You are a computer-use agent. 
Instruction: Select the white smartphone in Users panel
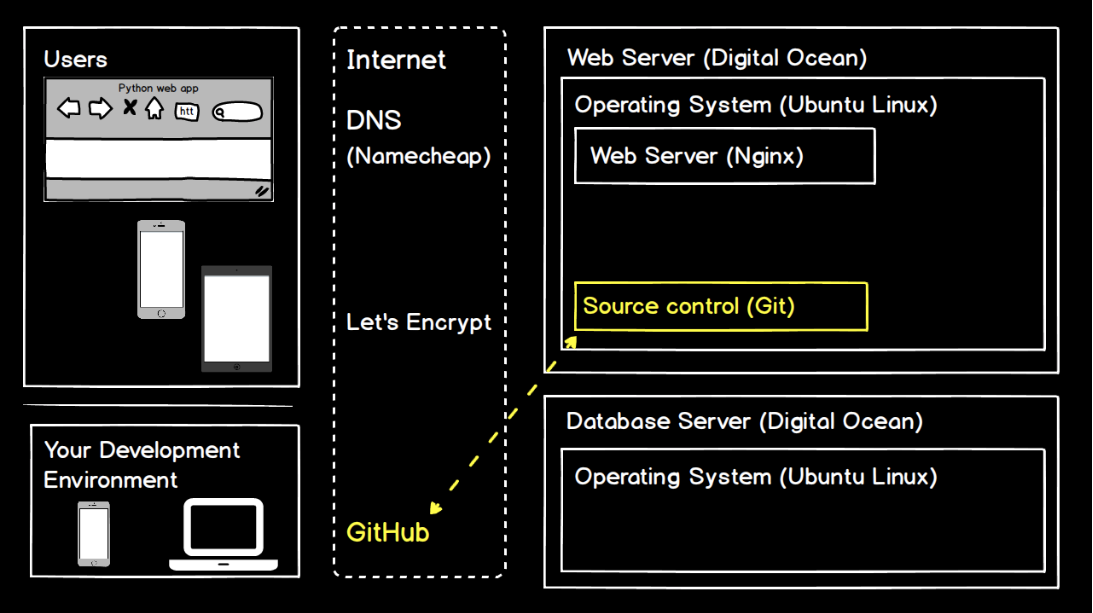(x=161, y=269)
